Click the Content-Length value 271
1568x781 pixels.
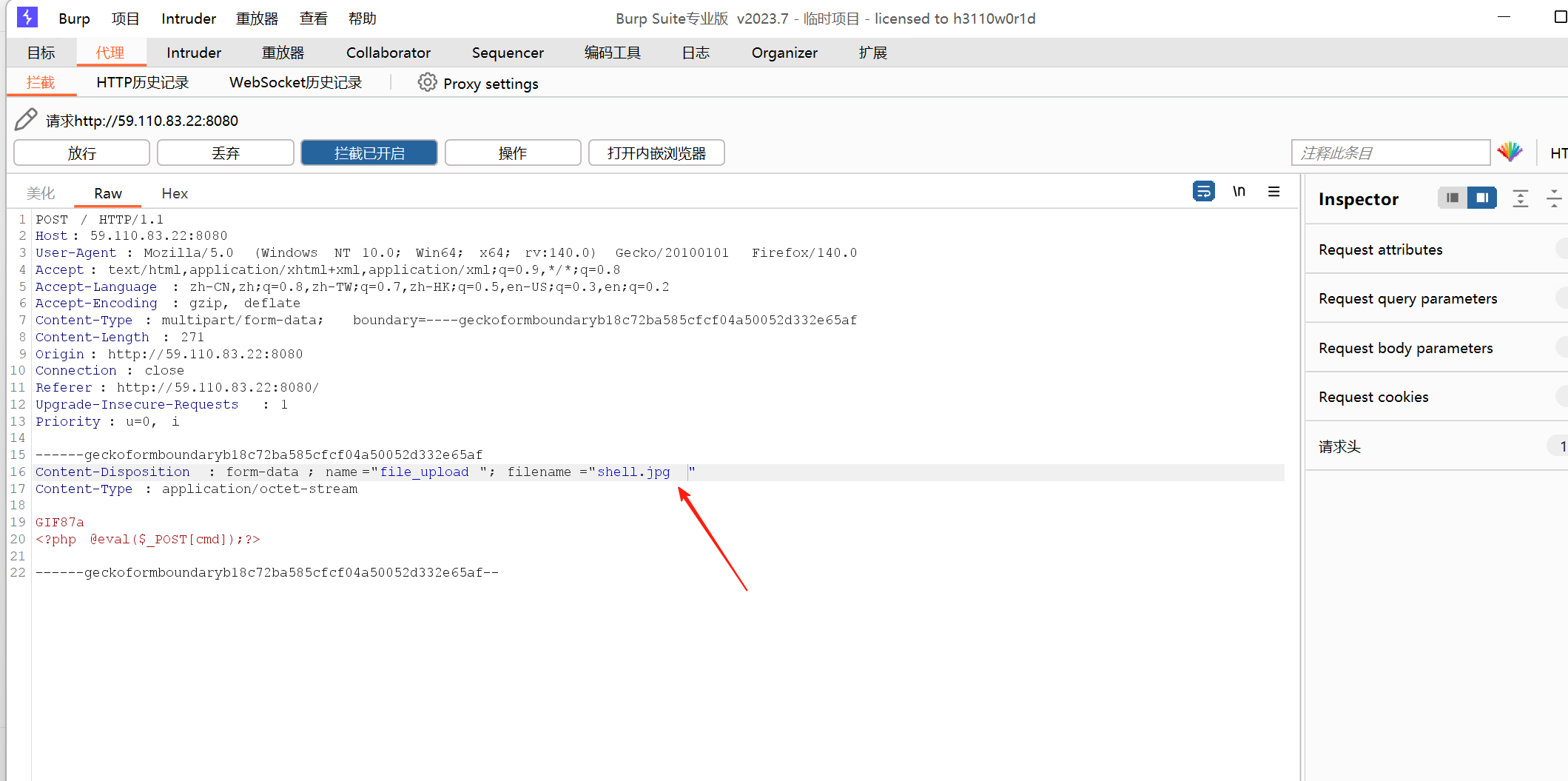point(192,338)
